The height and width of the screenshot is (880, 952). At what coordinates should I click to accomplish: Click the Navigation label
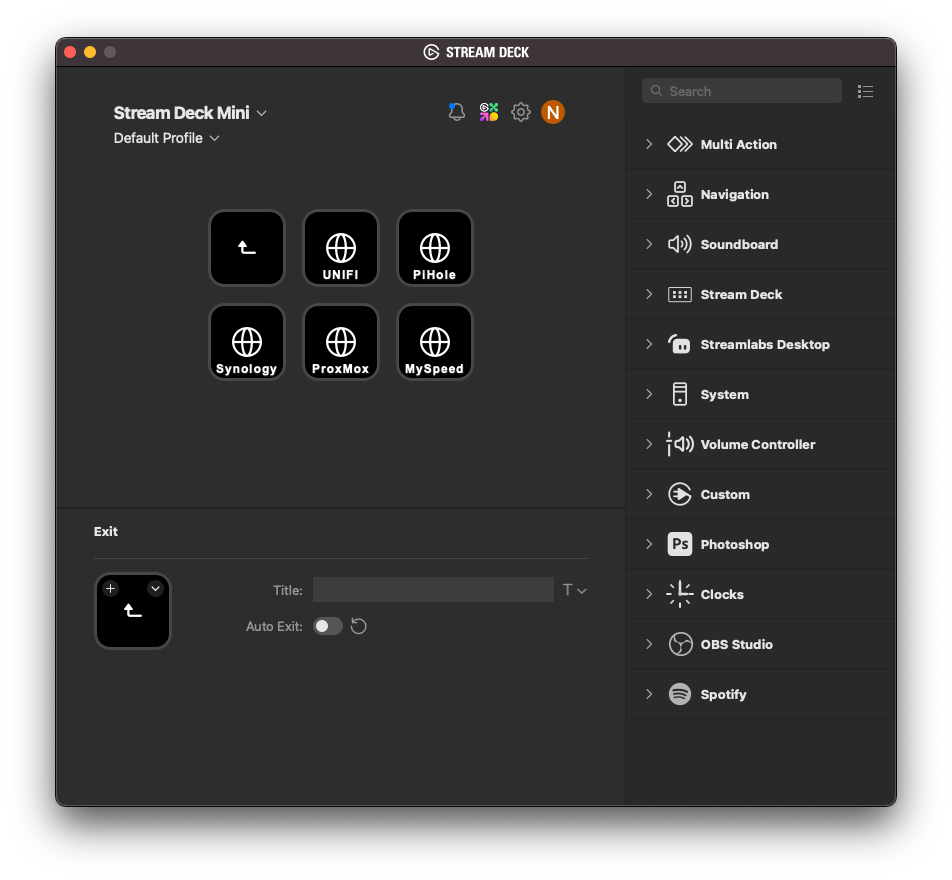[735, 194]
